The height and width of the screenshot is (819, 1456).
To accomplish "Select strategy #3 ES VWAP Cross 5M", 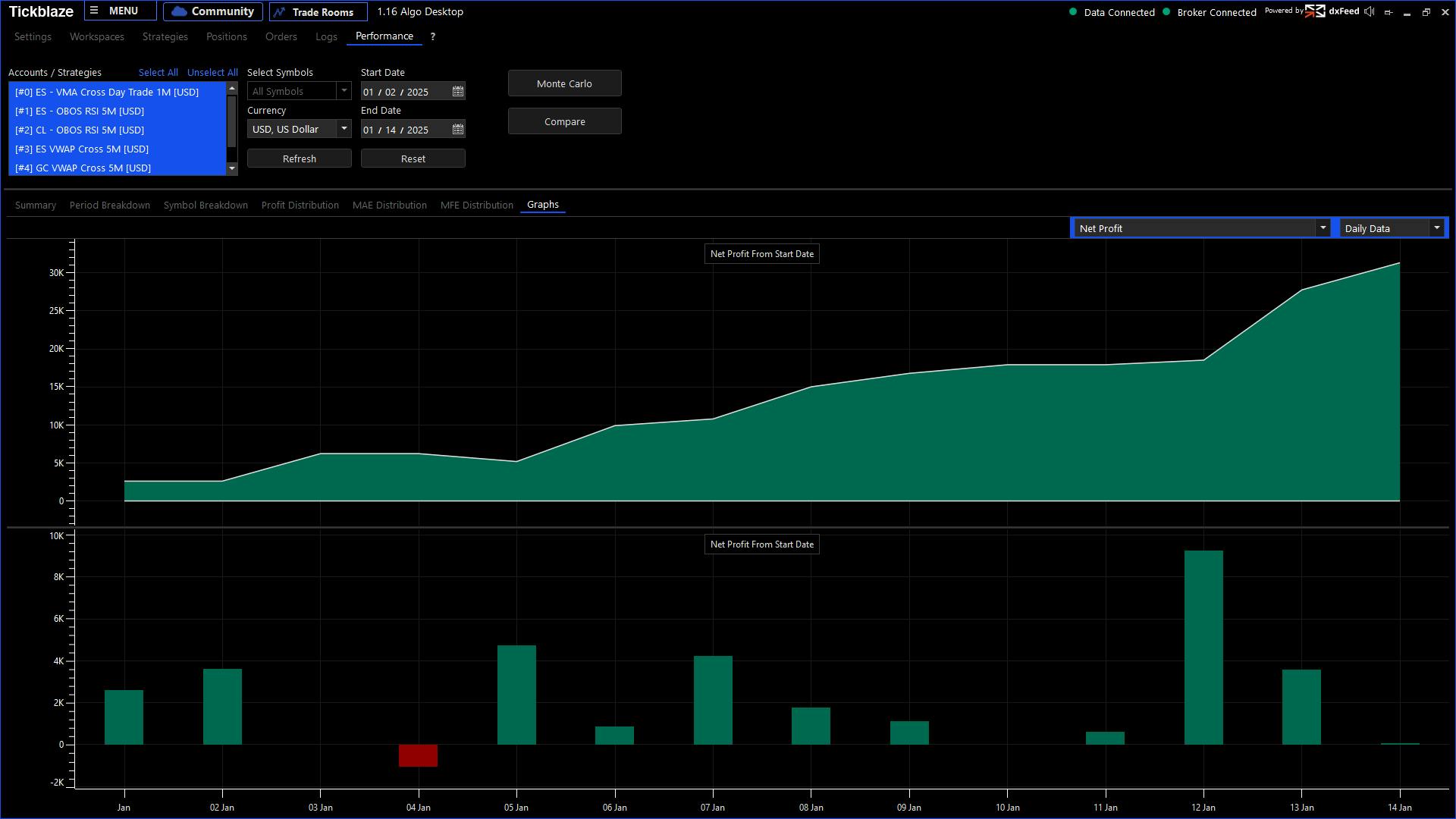I will pos(118,149).
